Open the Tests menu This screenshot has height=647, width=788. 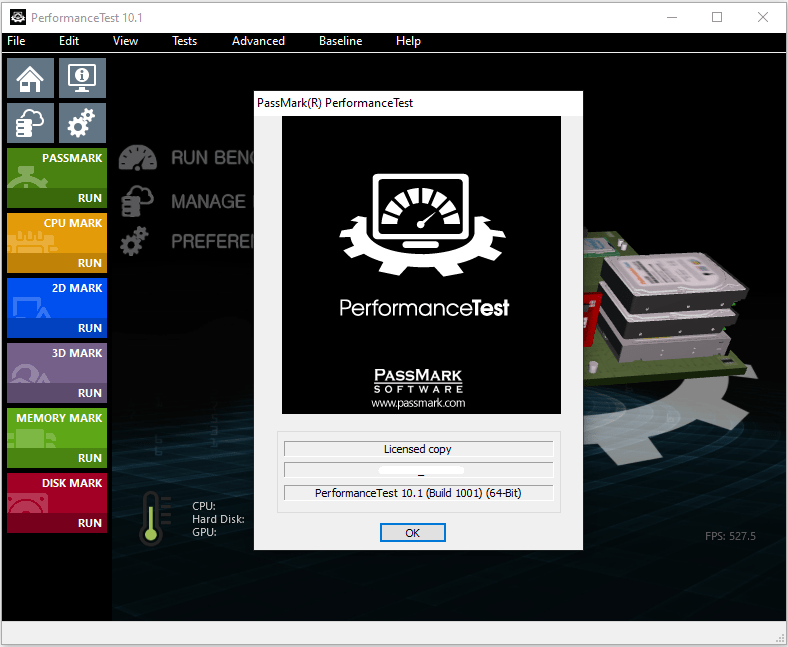pos(184,41)
